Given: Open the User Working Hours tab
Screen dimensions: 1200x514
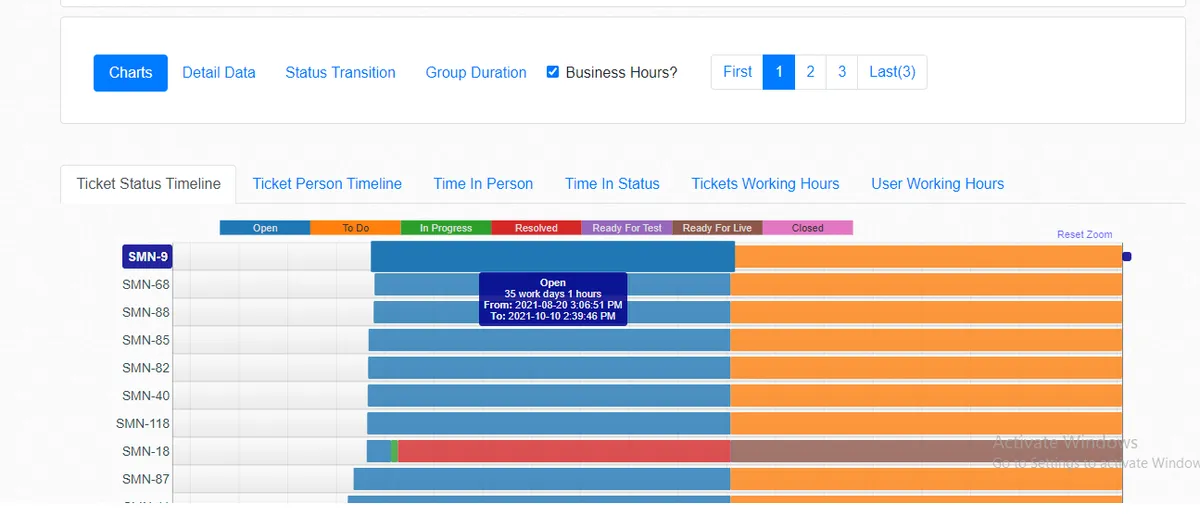Looking at the screenshot, I should pyautogui.click(x=937, y=184).
